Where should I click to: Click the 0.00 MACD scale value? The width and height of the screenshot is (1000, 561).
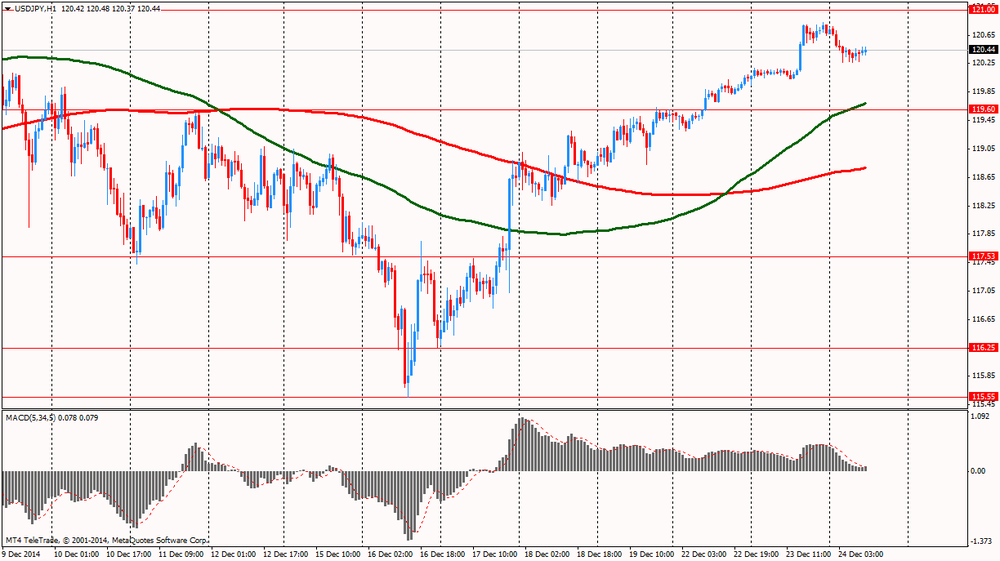pos(978,471)
